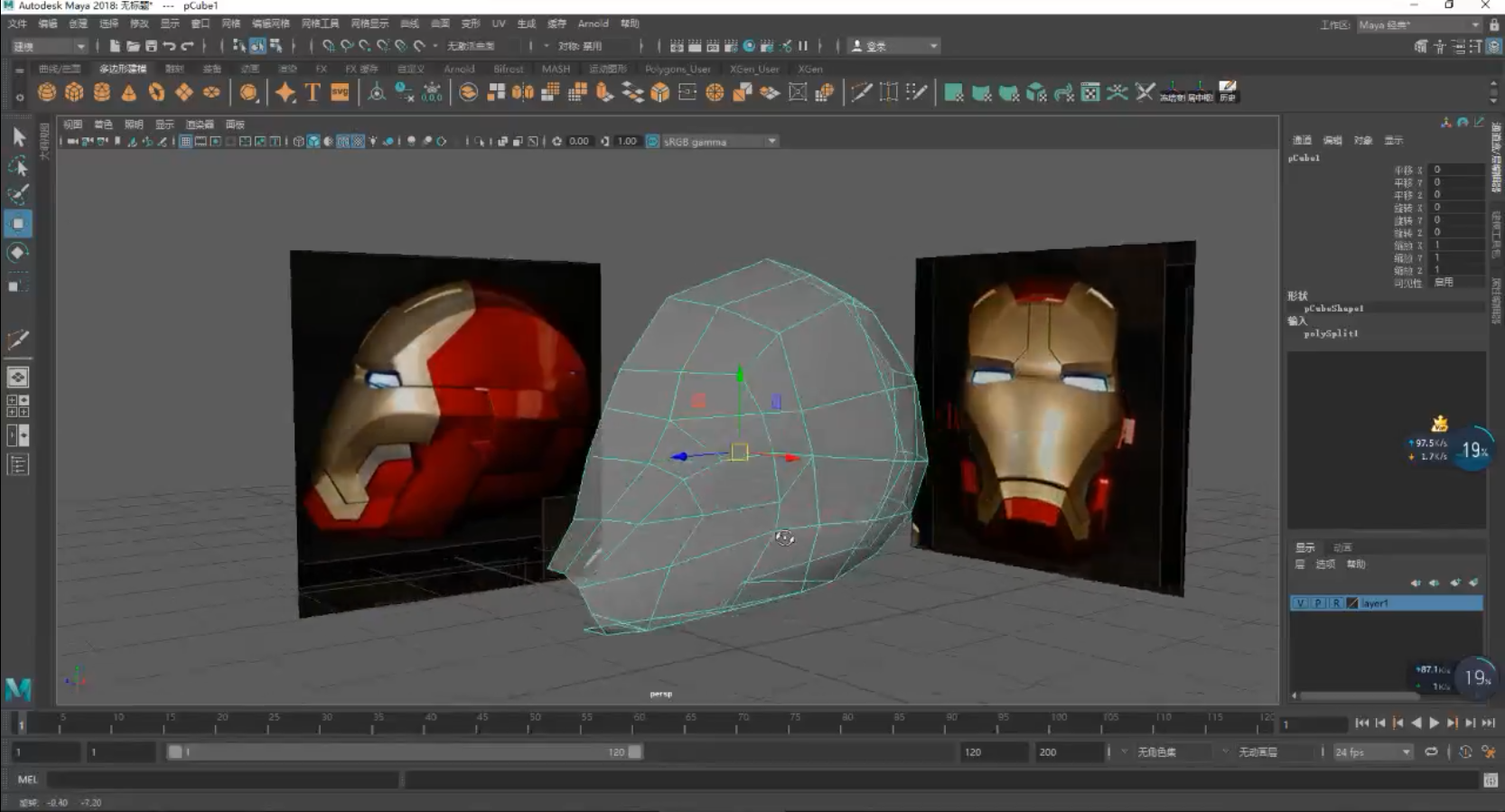Open the Arnold menu in menu bar
The height and width of the screenshot is (812, 1505).
[x=594, y=23]
